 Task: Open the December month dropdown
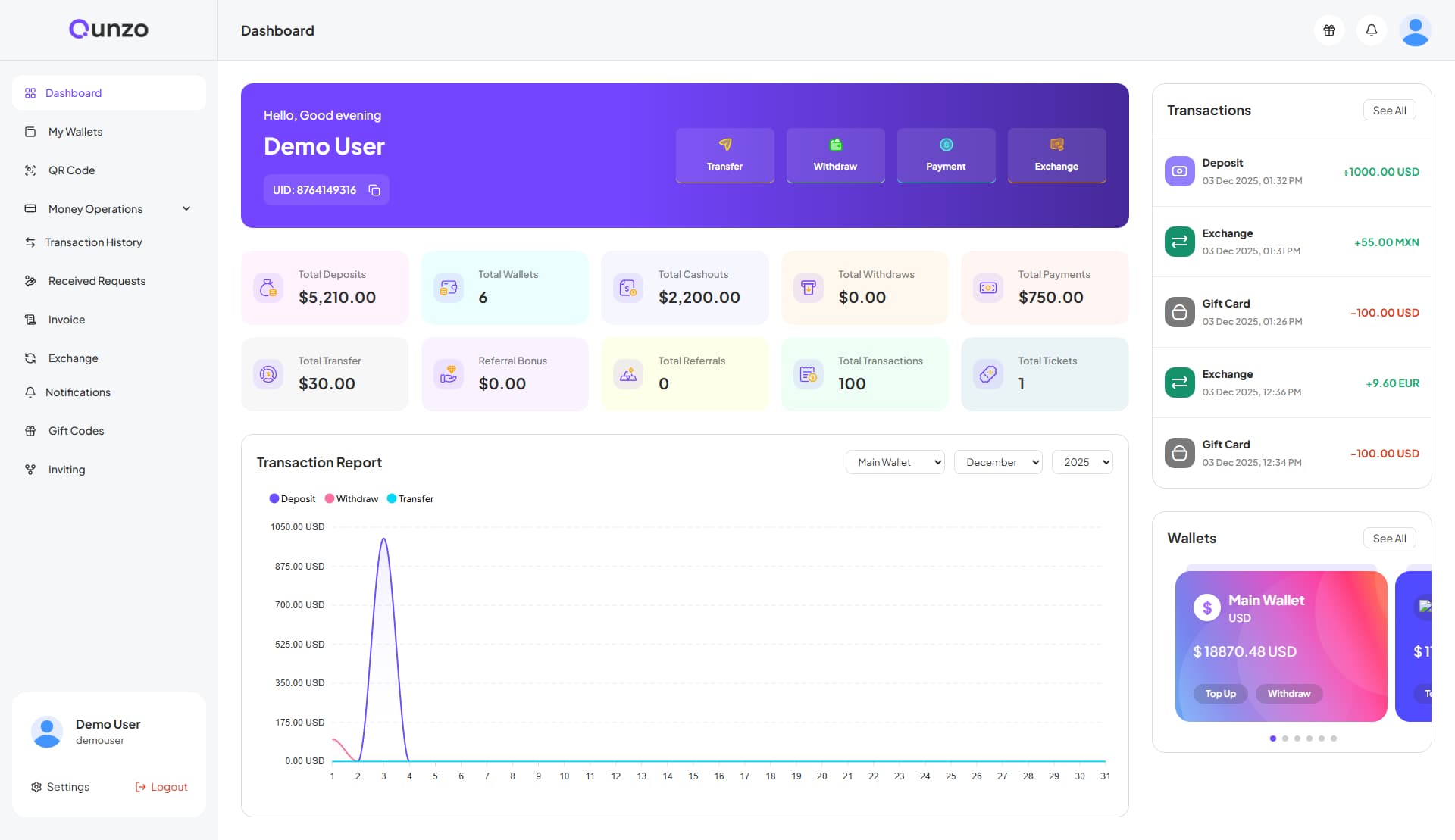click(x=998, y=462)
